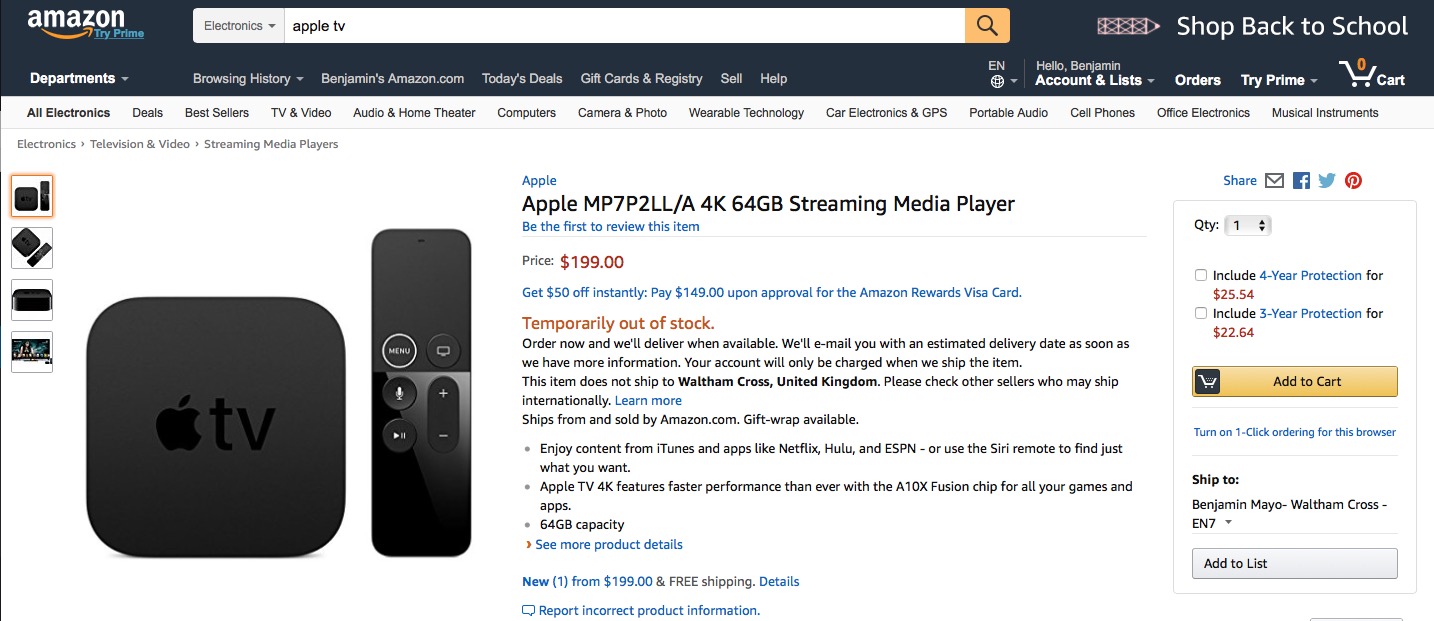This screenshot has height=621, width=1434.
Task: Pin the product on Pinterest
Action: pyautogui.click(x=1353, y=181)
